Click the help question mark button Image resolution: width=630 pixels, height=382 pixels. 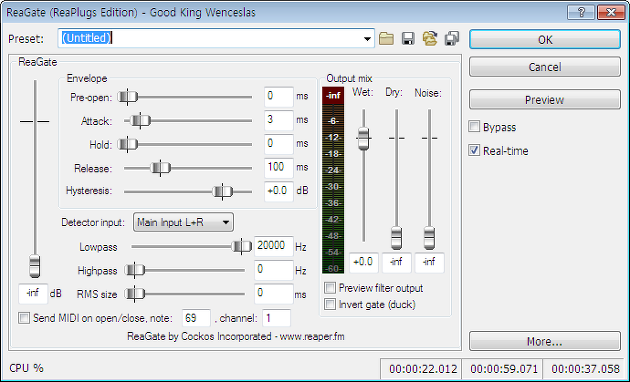581,12
